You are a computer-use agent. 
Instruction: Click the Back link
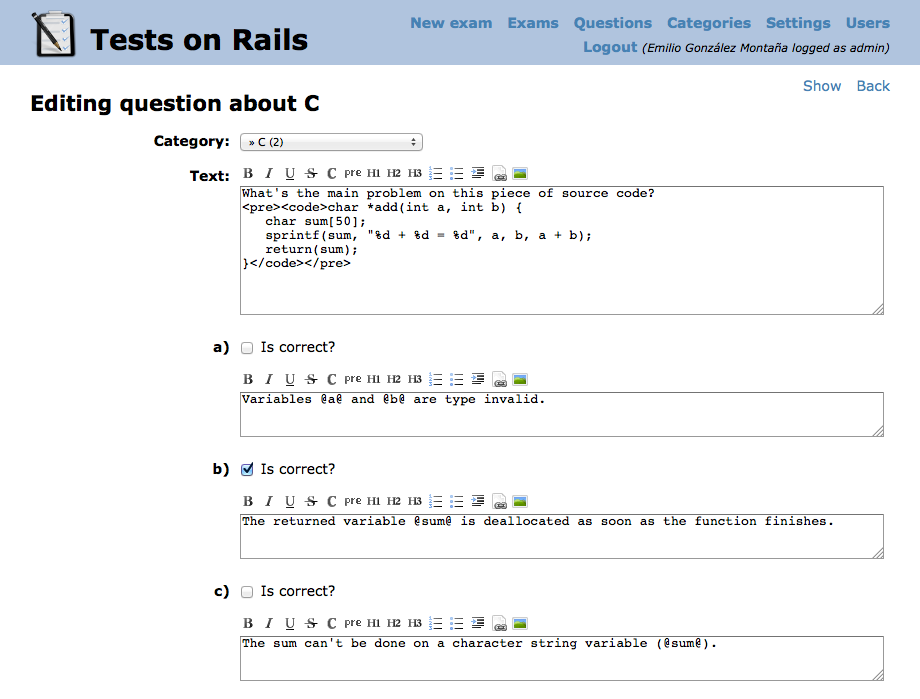click(x=873, y=86)
